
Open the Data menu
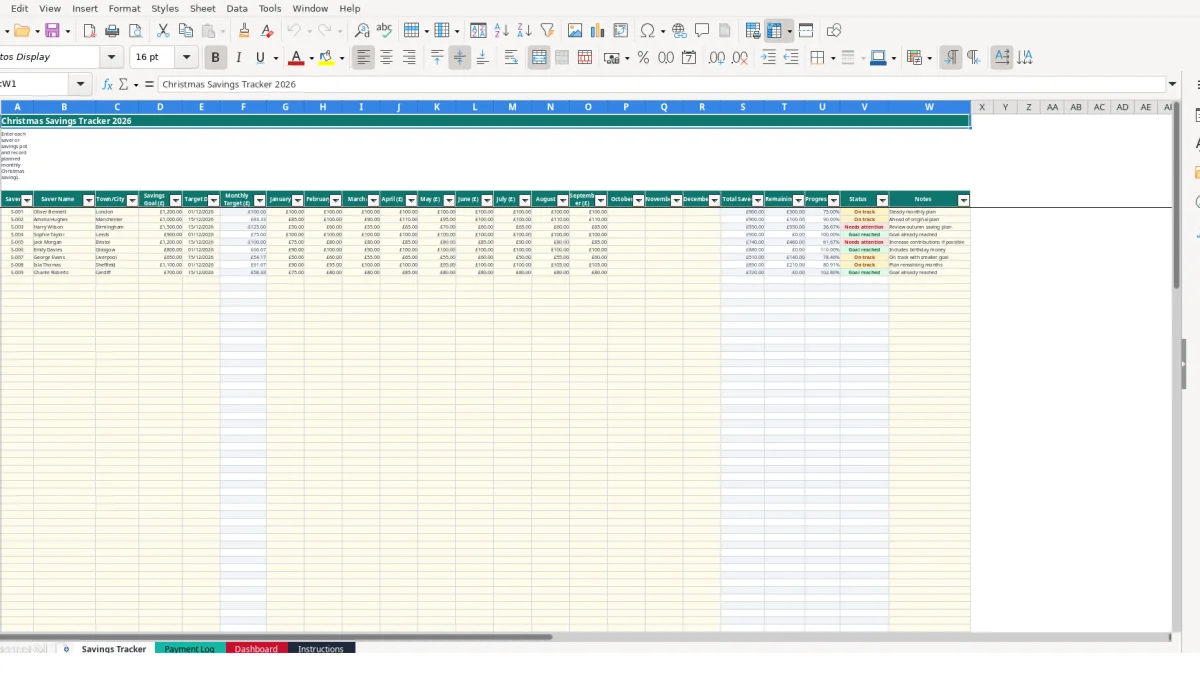(x=237, y=8)
